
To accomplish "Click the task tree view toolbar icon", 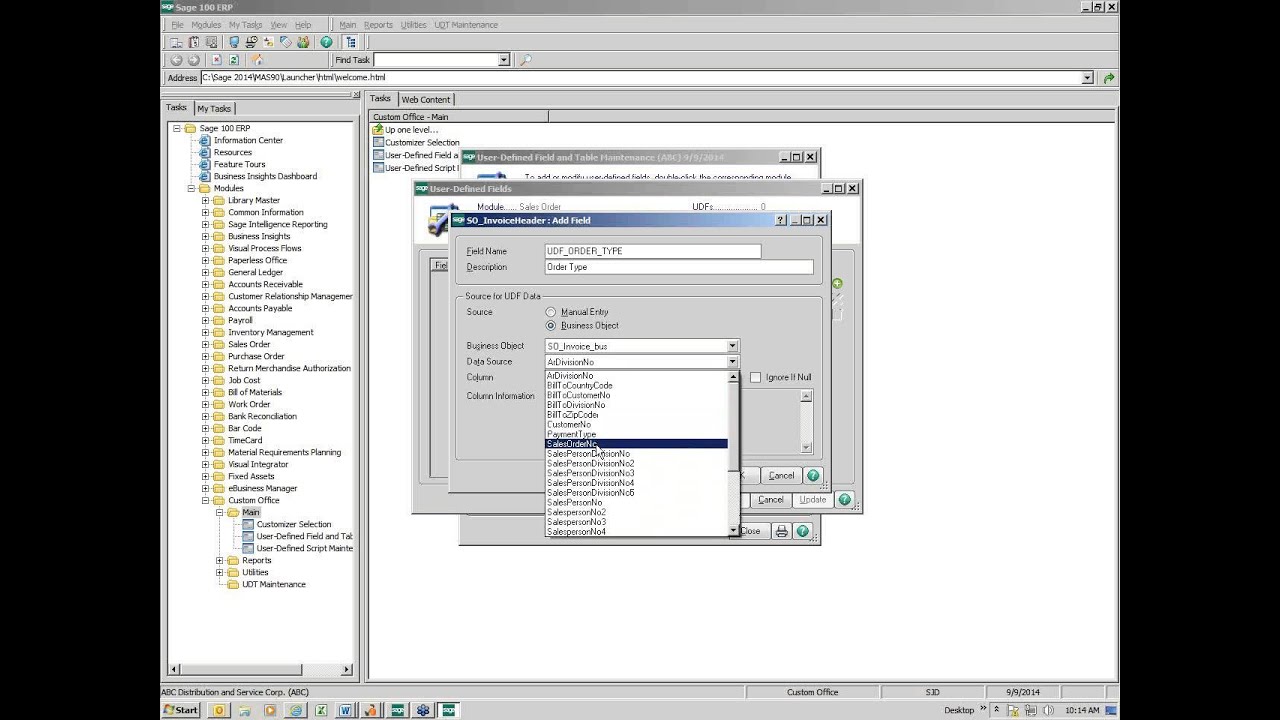I will click(x=351, y=42).
